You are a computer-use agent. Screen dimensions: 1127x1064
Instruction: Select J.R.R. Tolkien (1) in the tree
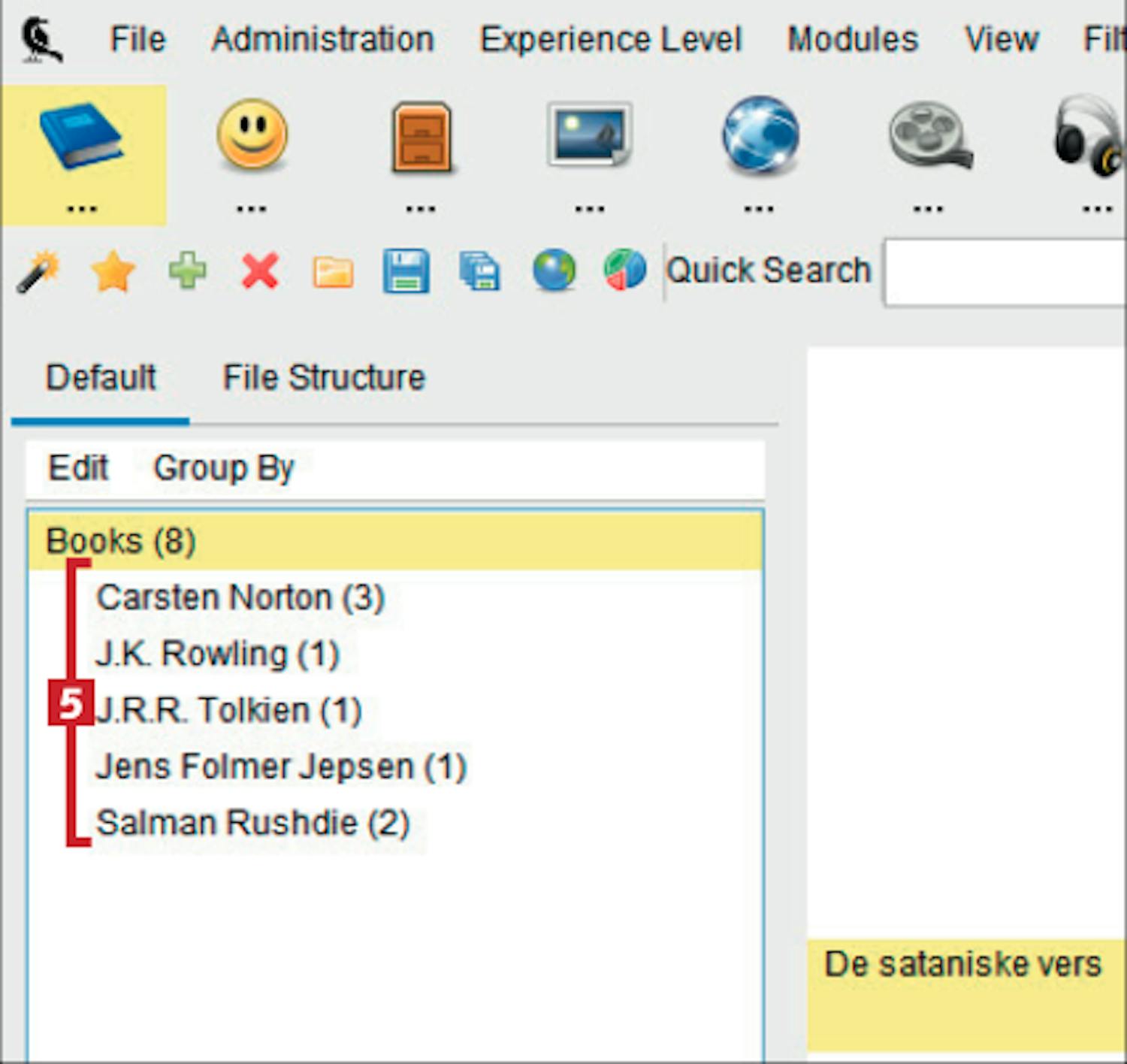coord(229,711)
